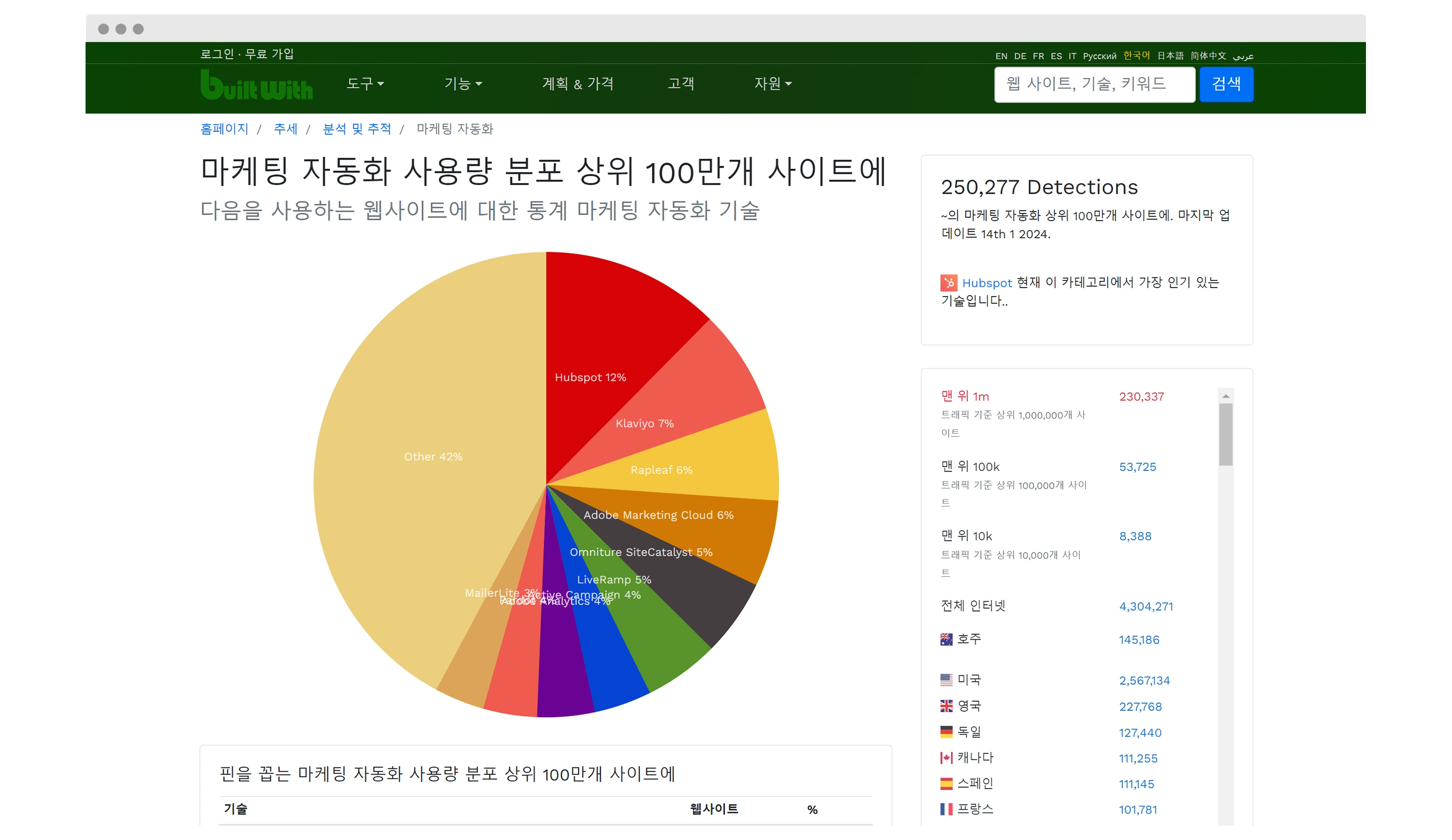
Task: Open the 추세 breadcrumb link
Action: [x=285, y=129]
